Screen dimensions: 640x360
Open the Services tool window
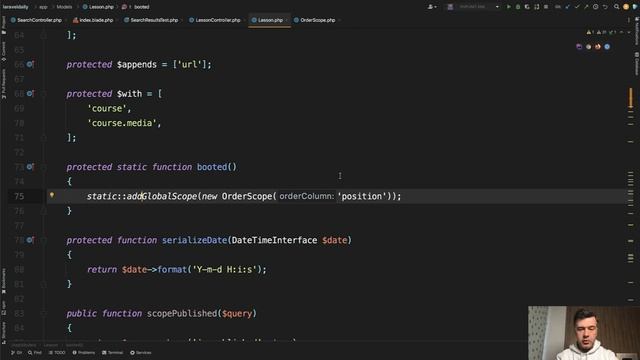point(141,353)
